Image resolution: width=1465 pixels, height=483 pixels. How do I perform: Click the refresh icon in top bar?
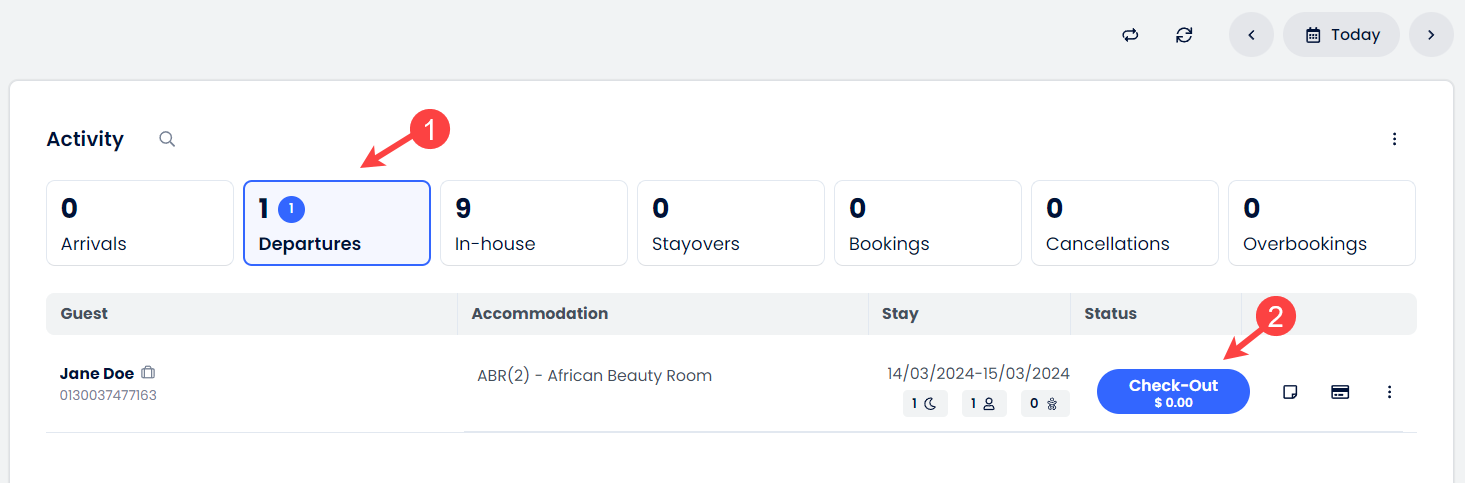[1184, 35]
